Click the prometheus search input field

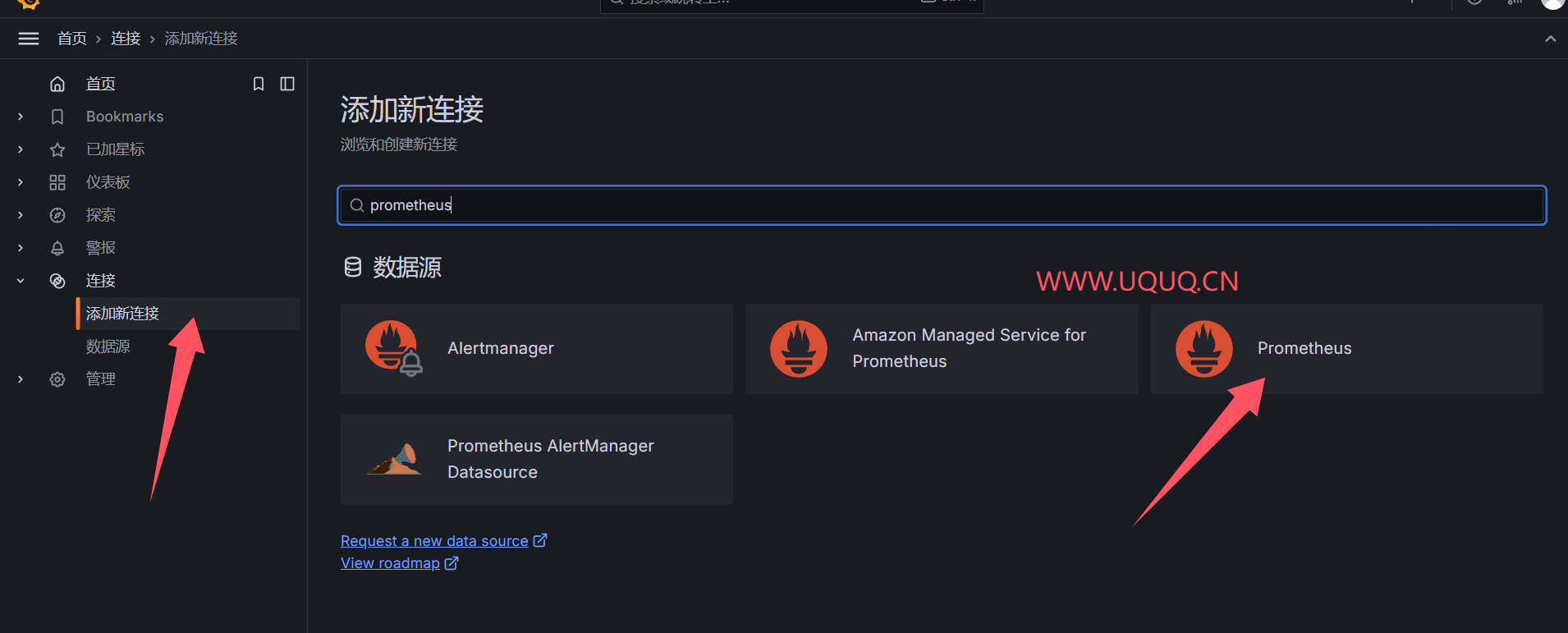(x=942, y=205)
